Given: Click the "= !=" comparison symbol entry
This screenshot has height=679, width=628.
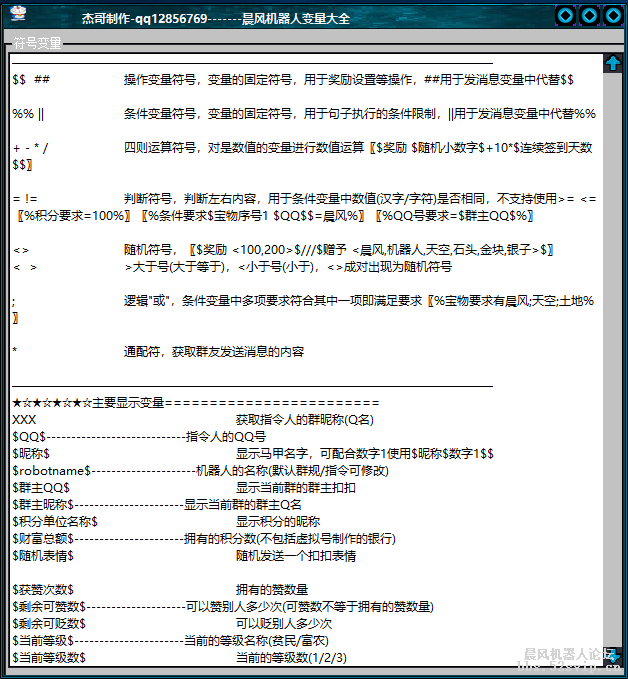Looking at the screenshot, I should pos(25,199).
